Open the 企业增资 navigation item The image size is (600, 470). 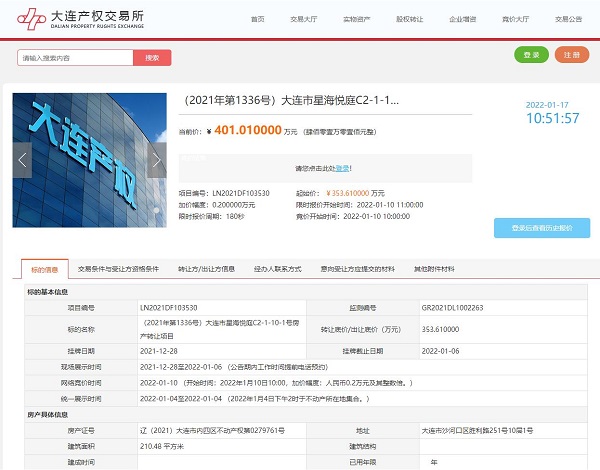click(x=463, y=19)
